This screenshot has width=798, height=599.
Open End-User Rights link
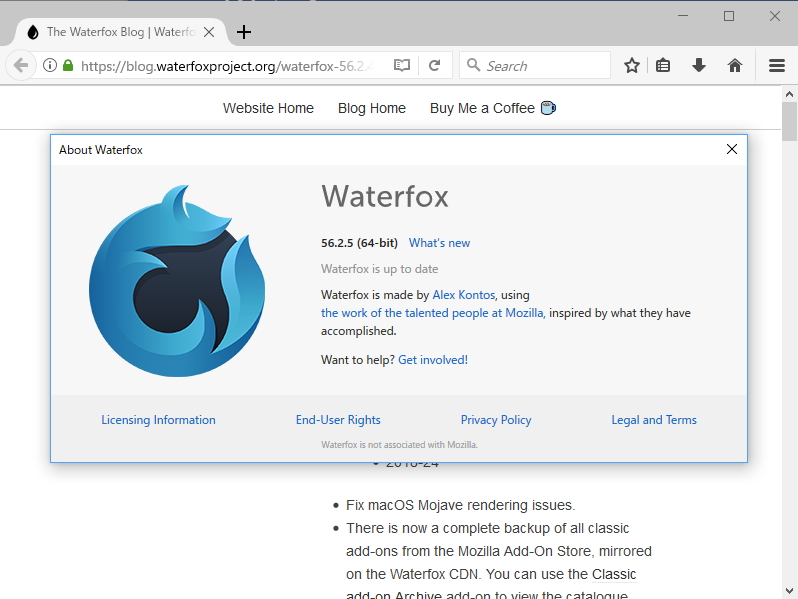tap(338, 420)
